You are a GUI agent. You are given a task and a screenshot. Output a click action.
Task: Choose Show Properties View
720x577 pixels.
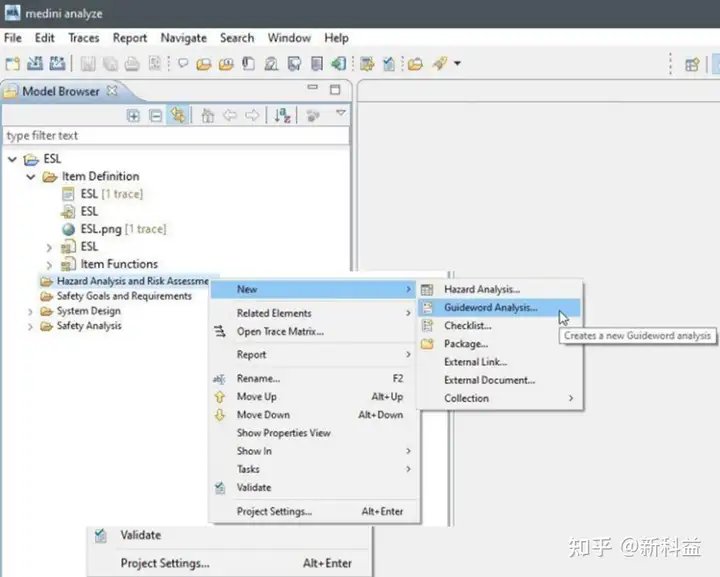pyautogui.click(x=314, y=433)
